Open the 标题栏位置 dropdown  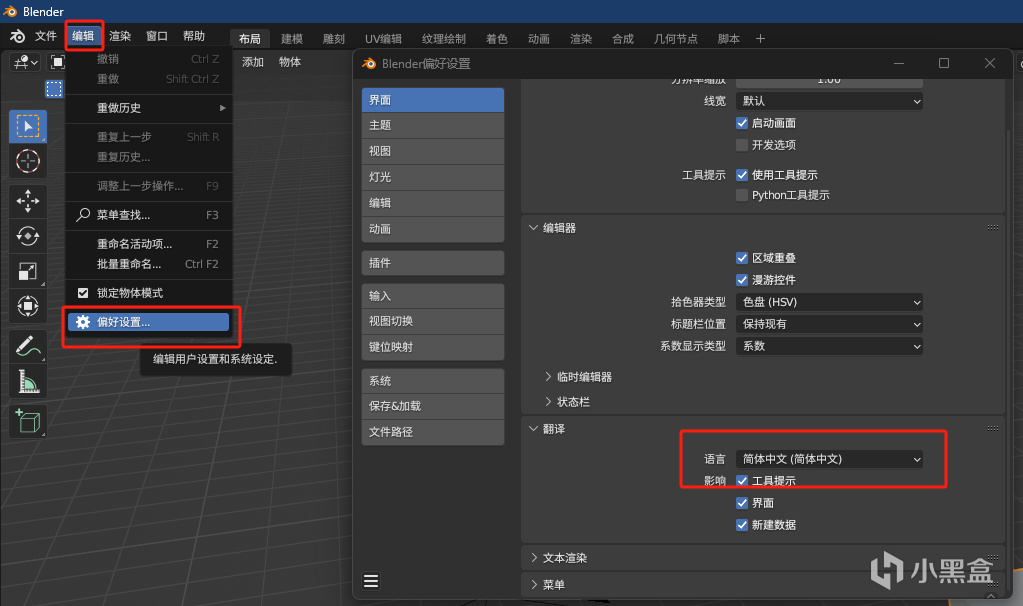pyautogui.click(x=829, y=324)
